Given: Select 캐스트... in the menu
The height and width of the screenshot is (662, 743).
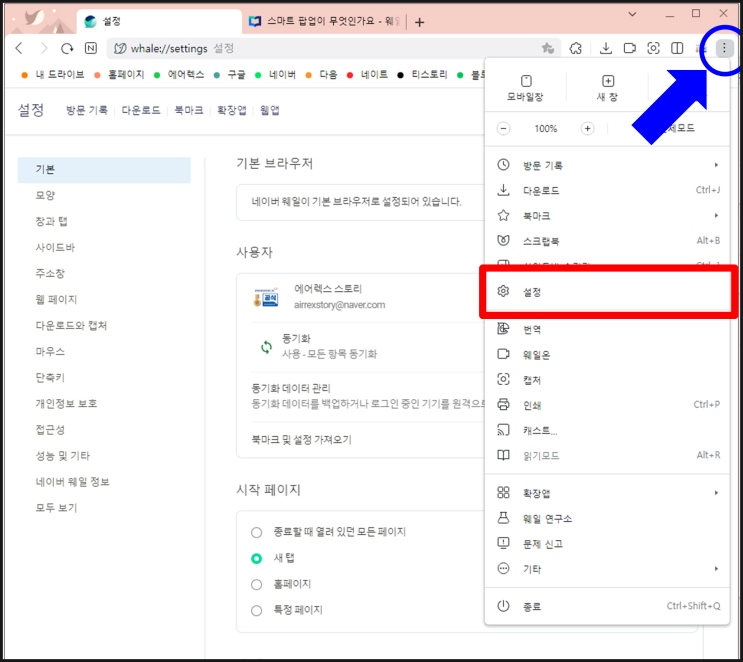Looking at the screenshot, I should click(607, 430).
